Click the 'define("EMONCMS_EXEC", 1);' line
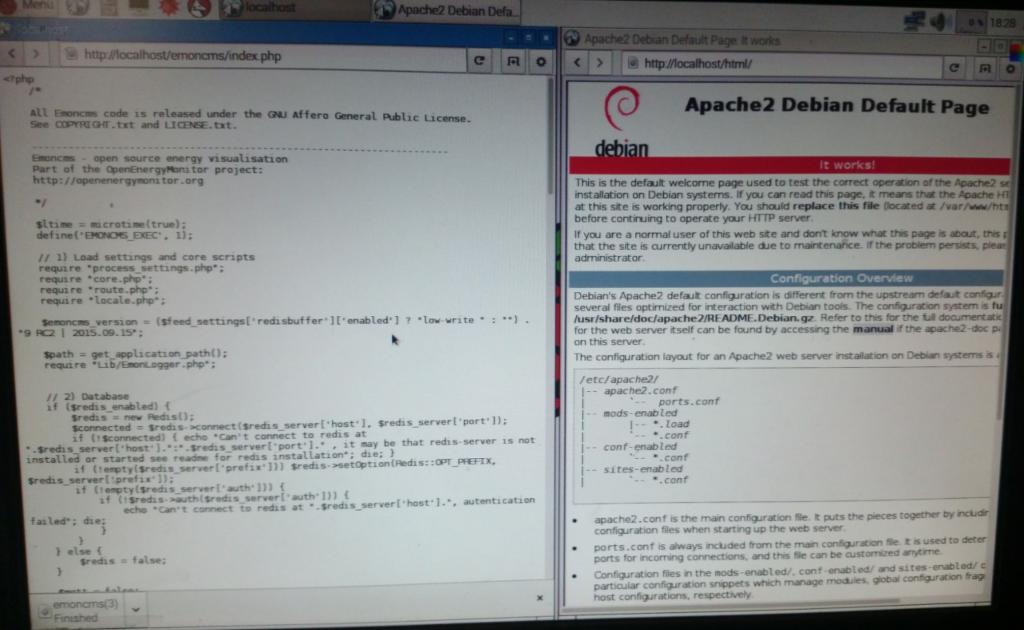This screenshot has width=1024, height=630. (114, 235)
